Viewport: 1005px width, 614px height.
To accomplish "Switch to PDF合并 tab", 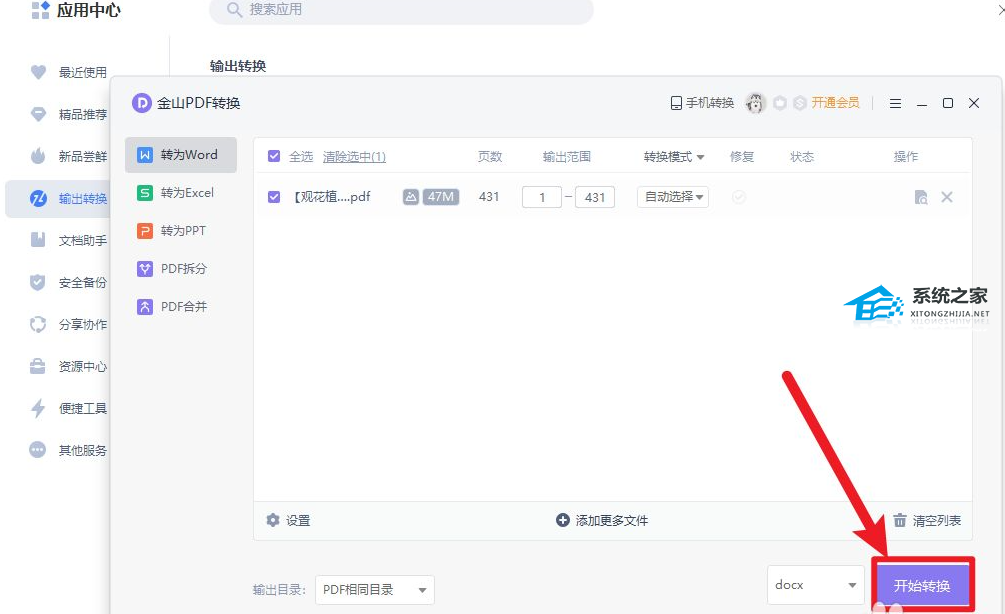I will point(181,307).
